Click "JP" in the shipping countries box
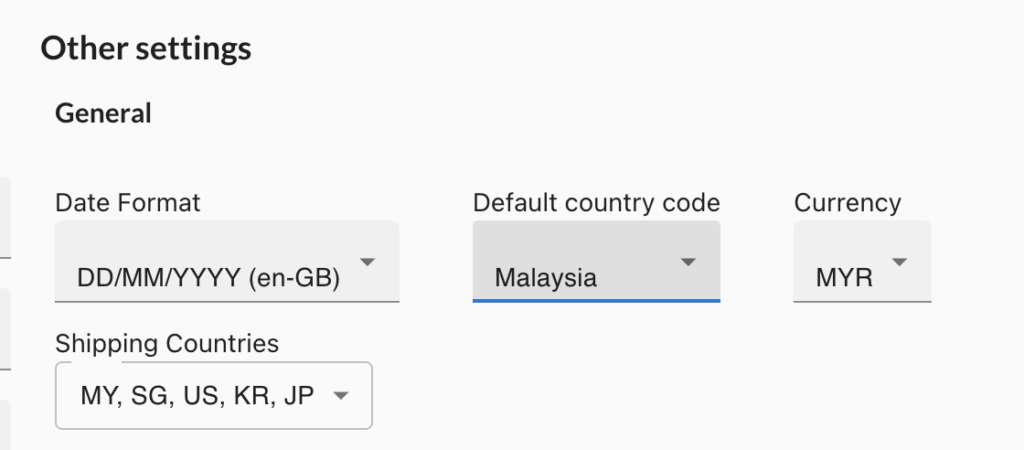Viewport: 1024px width, 450px height. point(298,396)
